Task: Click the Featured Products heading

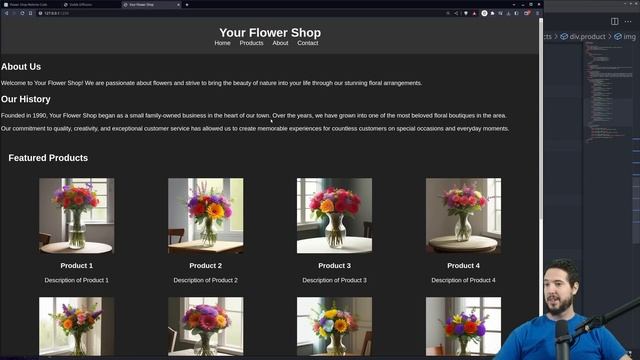Action: [48, 158]
